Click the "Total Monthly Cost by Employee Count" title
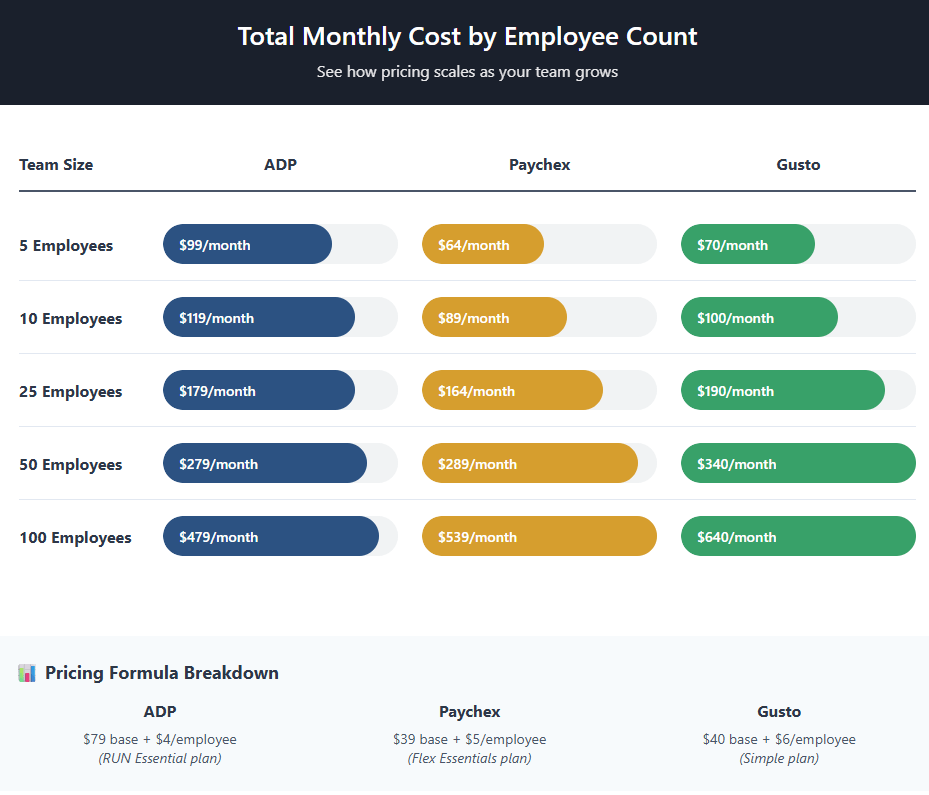 (467, 36)
